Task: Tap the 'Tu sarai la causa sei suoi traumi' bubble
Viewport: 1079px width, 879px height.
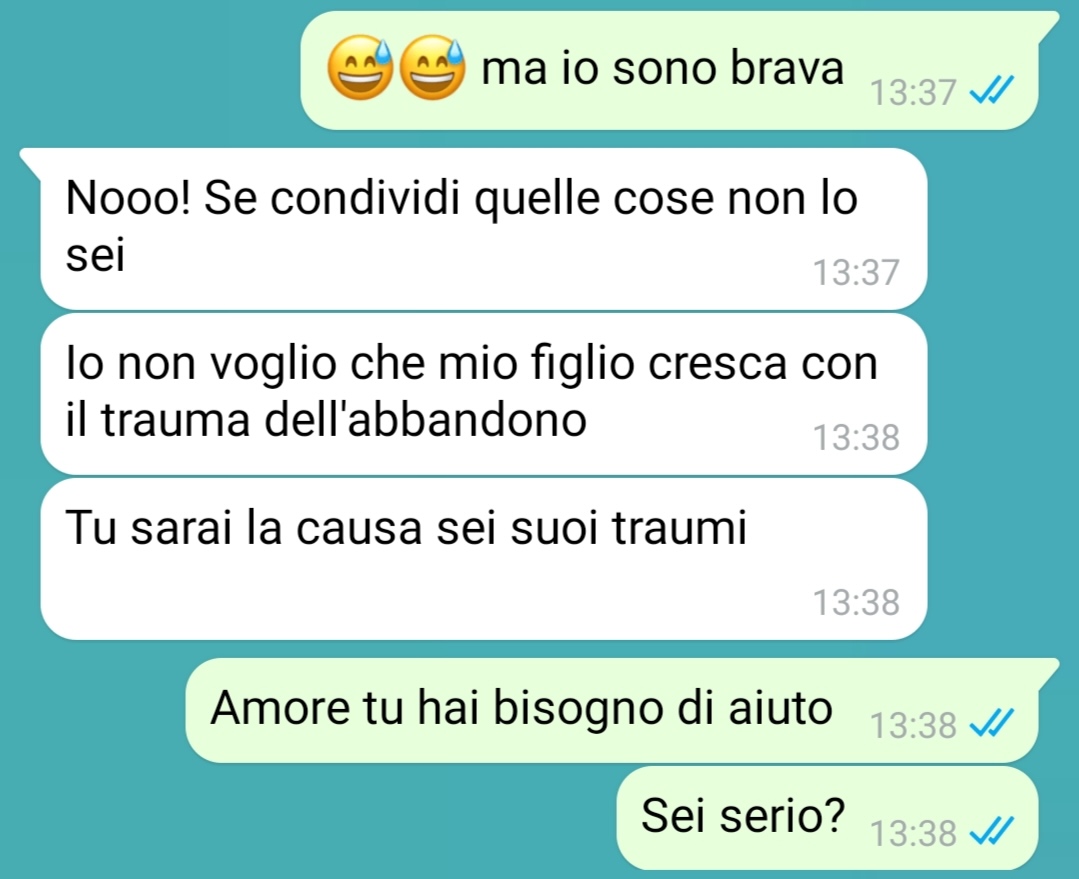Action: click(x=484, y=559)
